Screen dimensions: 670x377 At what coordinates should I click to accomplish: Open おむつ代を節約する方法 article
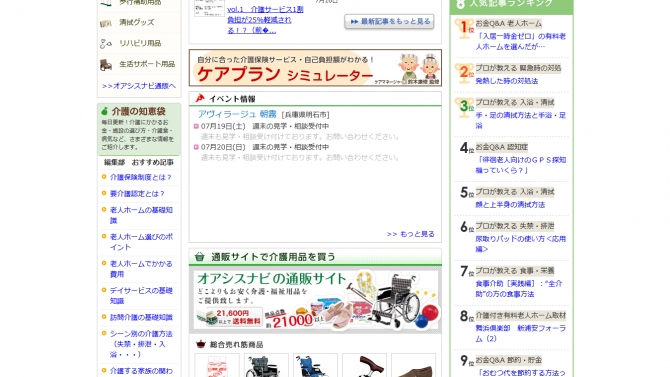[x=521, y=373]
